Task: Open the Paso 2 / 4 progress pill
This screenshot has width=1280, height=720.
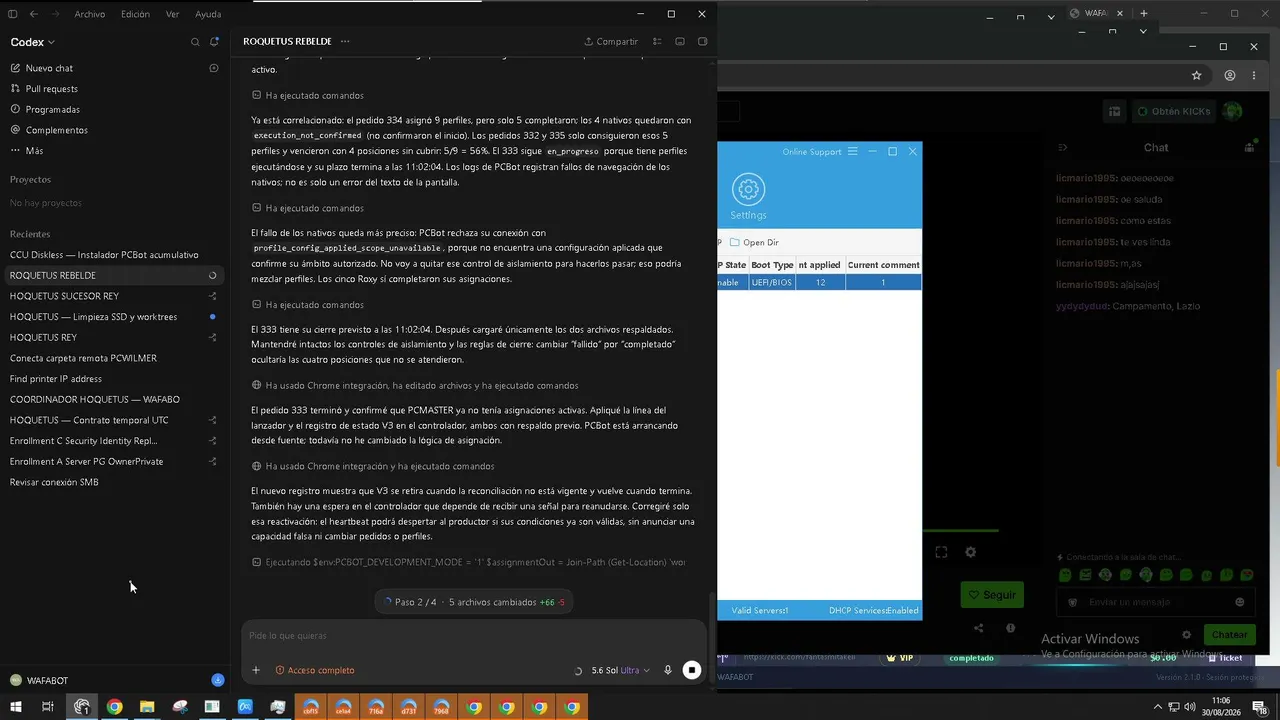Action: click(x=475, y=602)
